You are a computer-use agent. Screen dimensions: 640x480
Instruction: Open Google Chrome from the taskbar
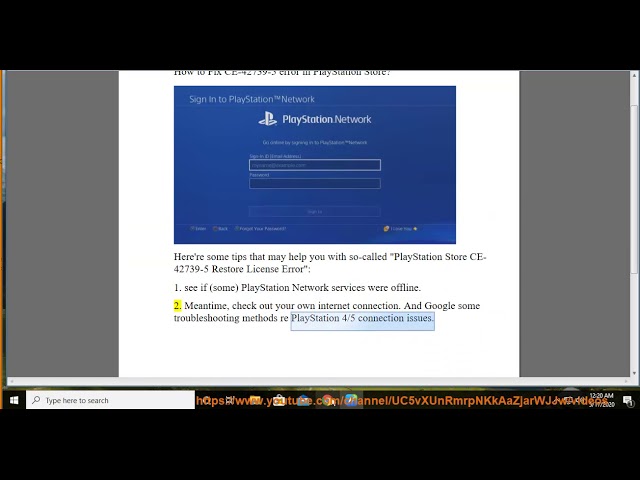(x=327, y=400)
